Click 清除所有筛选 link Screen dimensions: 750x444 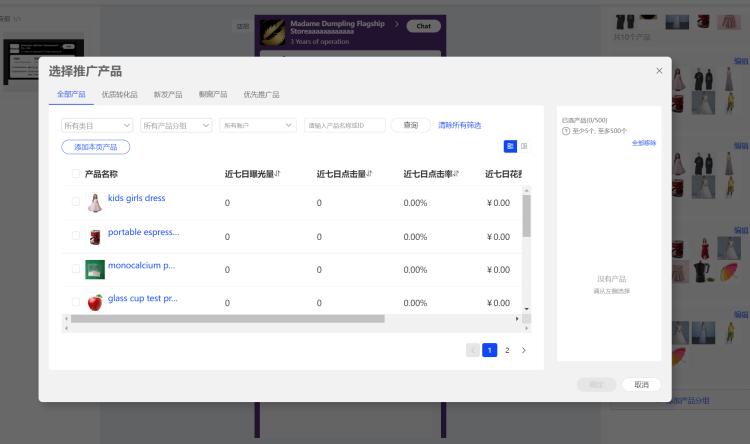click(459, 125)
